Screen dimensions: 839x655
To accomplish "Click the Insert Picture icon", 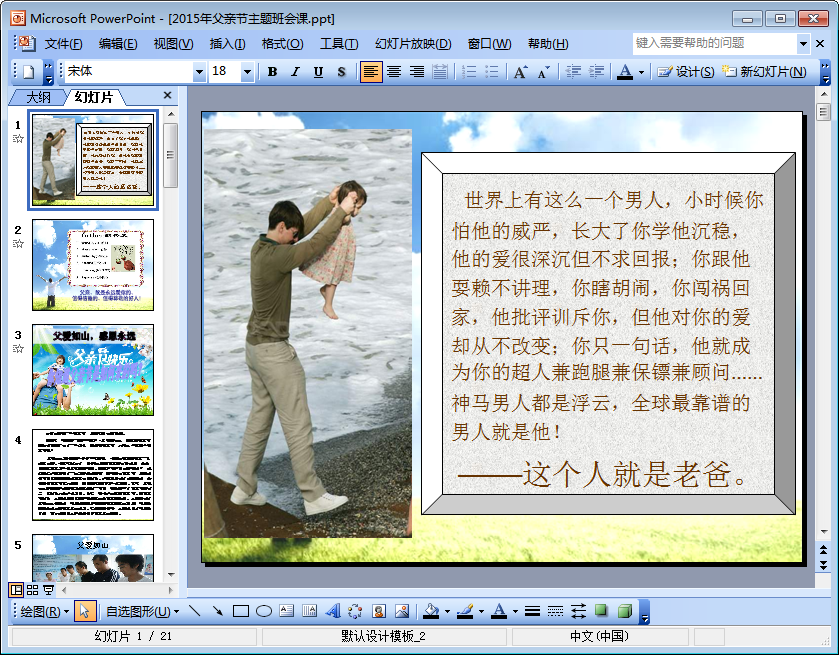I will click(x=402, y=611).
